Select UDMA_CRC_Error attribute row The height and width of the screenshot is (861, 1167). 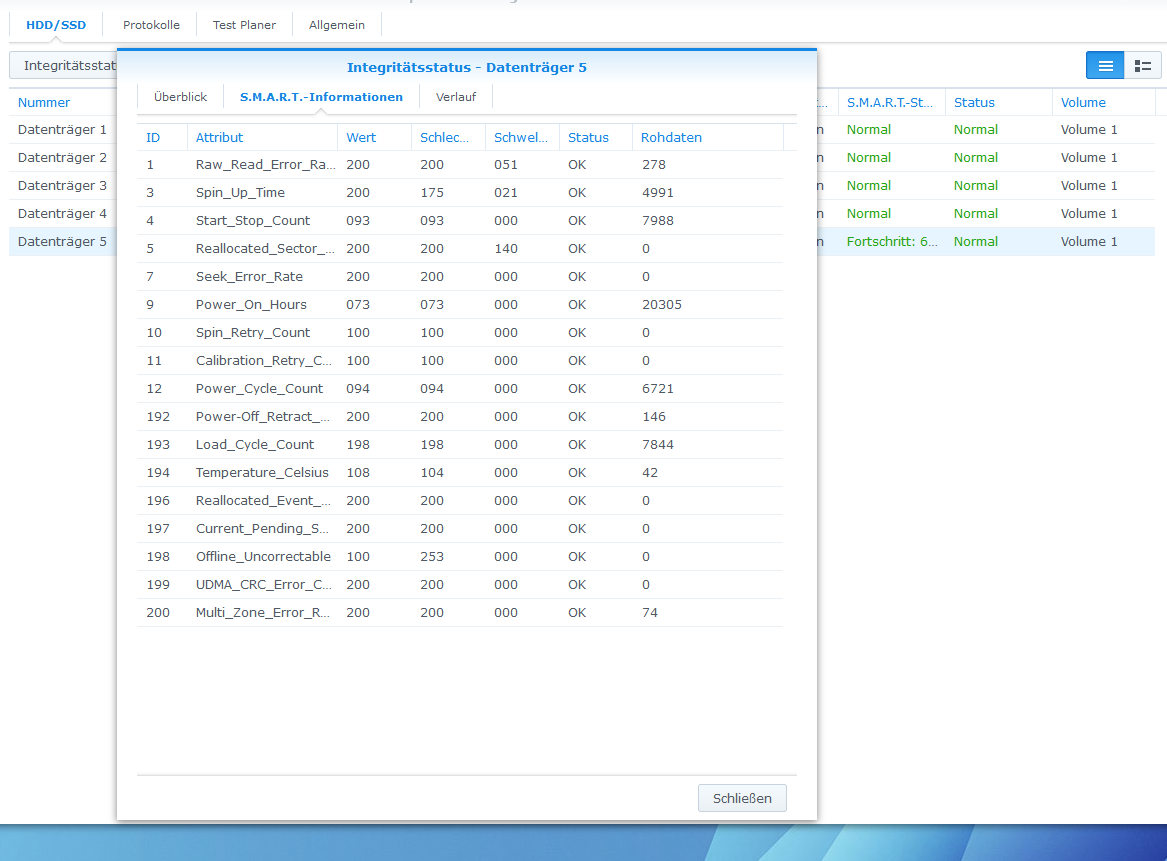(x=460, y=585)
